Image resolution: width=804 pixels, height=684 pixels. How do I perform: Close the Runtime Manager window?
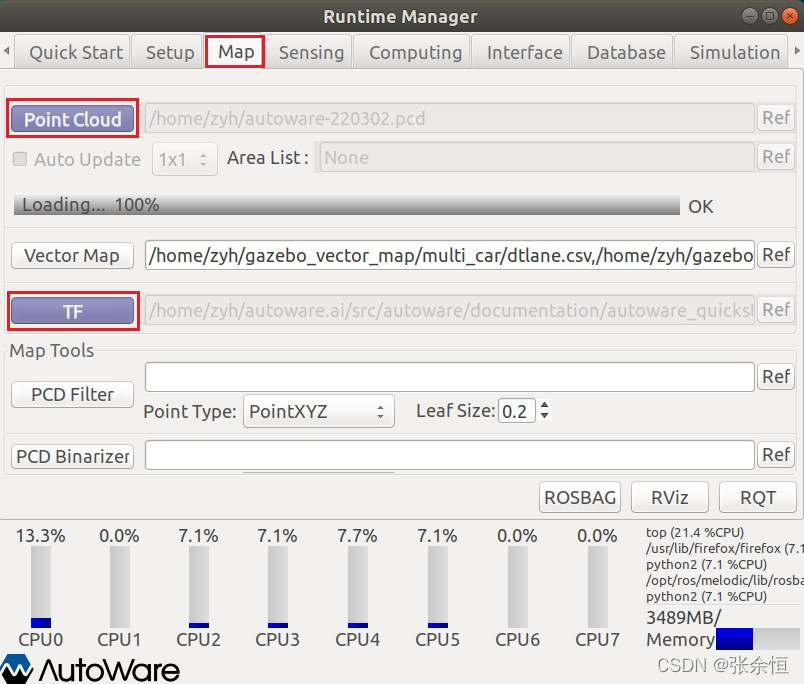(x=790, y=16)
